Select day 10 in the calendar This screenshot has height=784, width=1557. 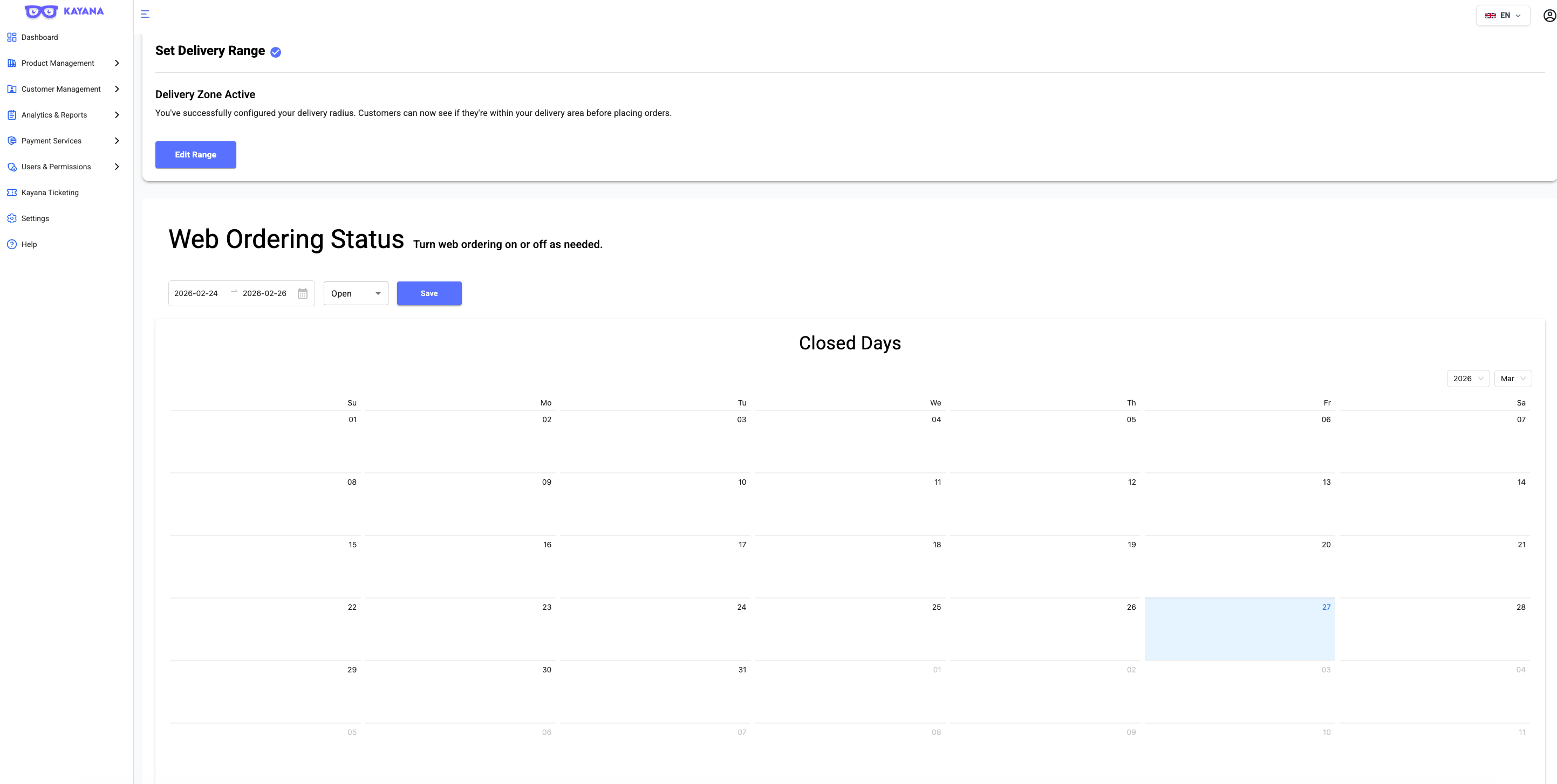654,504
